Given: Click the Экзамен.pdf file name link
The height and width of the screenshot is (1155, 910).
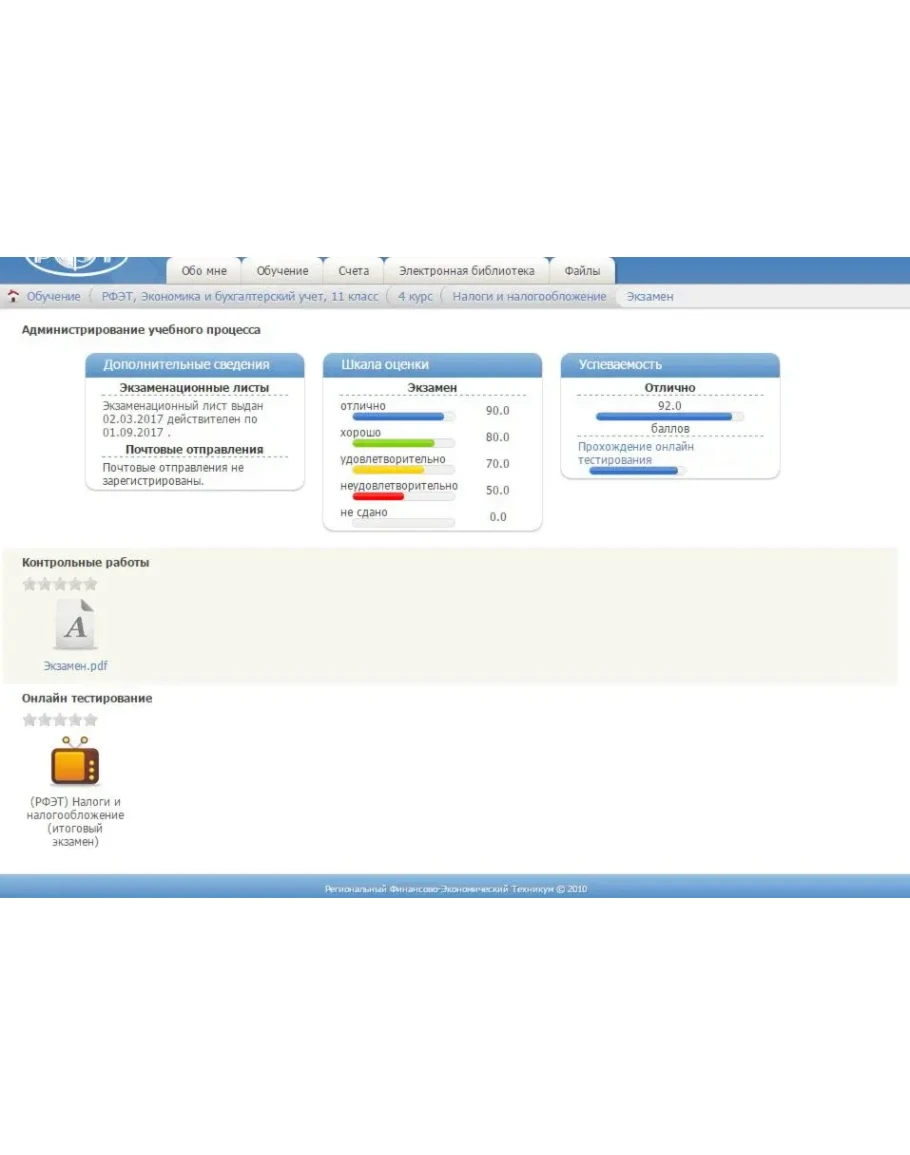Looking at the screenshot, I should [75, 666].
